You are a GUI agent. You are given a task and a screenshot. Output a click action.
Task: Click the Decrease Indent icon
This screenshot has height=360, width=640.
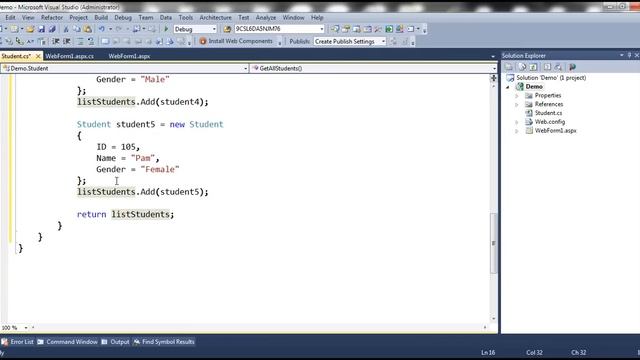coord(56,41)
